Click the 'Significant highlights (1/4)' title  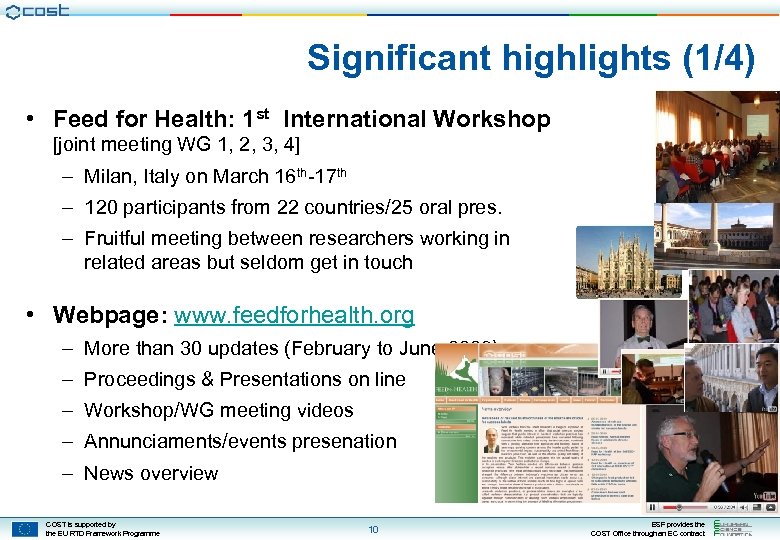coord(531,59)
